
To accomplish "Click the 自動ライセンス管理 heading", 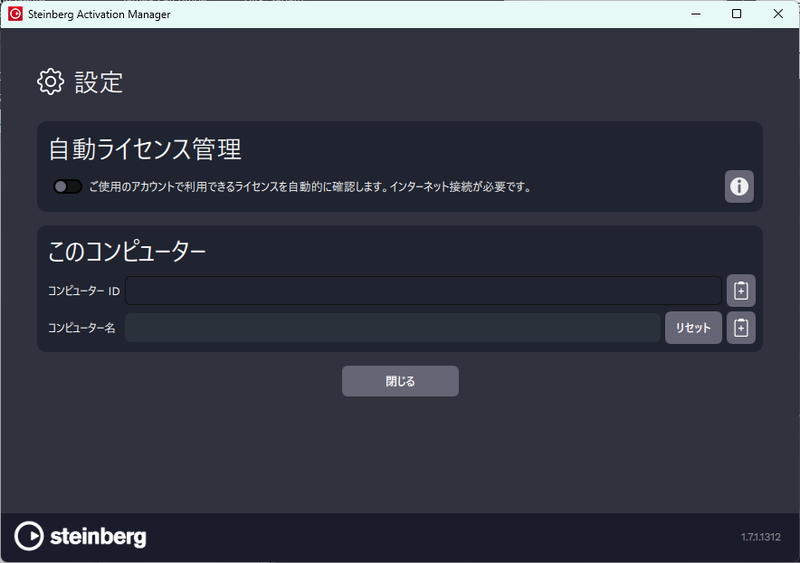I will pyautogui.click(x=145, y=150).
